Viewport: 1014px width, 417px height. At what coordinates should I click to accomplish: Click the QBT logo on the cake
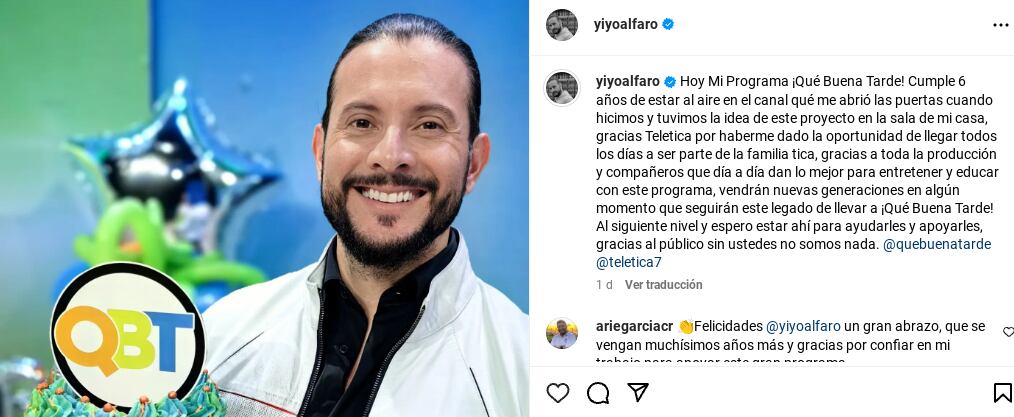[x=127, y=334]
